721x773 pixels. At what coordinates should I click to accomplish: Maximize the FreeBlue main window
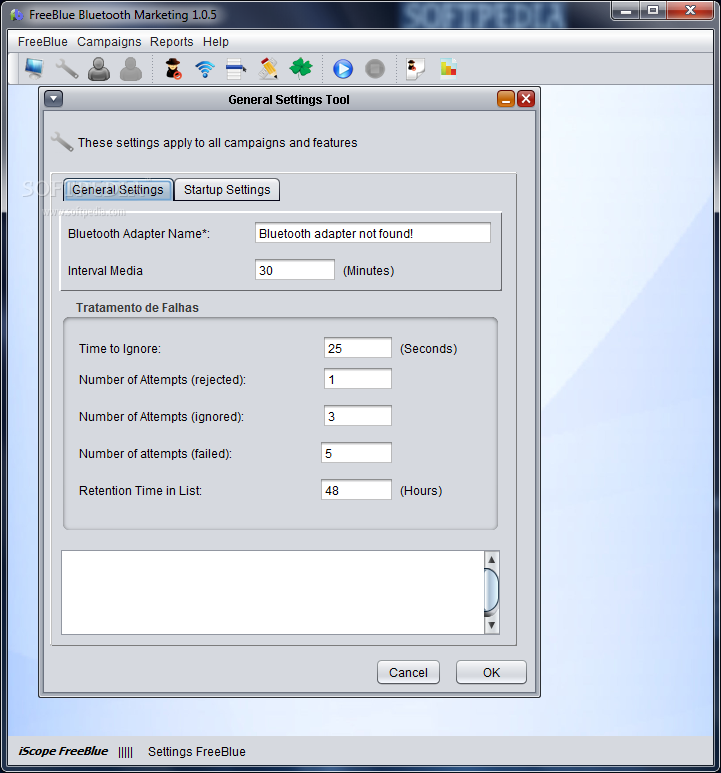point(652,10)
